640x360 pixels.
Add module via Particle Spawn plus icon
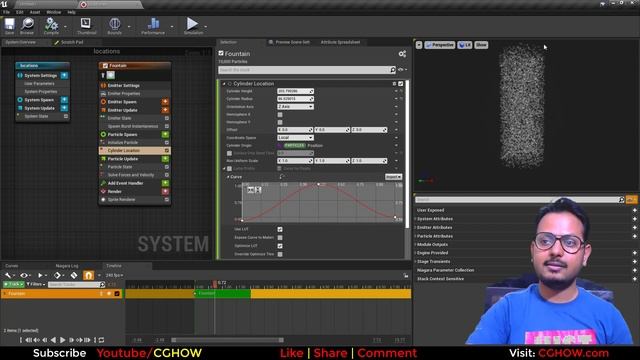point(165,134)
